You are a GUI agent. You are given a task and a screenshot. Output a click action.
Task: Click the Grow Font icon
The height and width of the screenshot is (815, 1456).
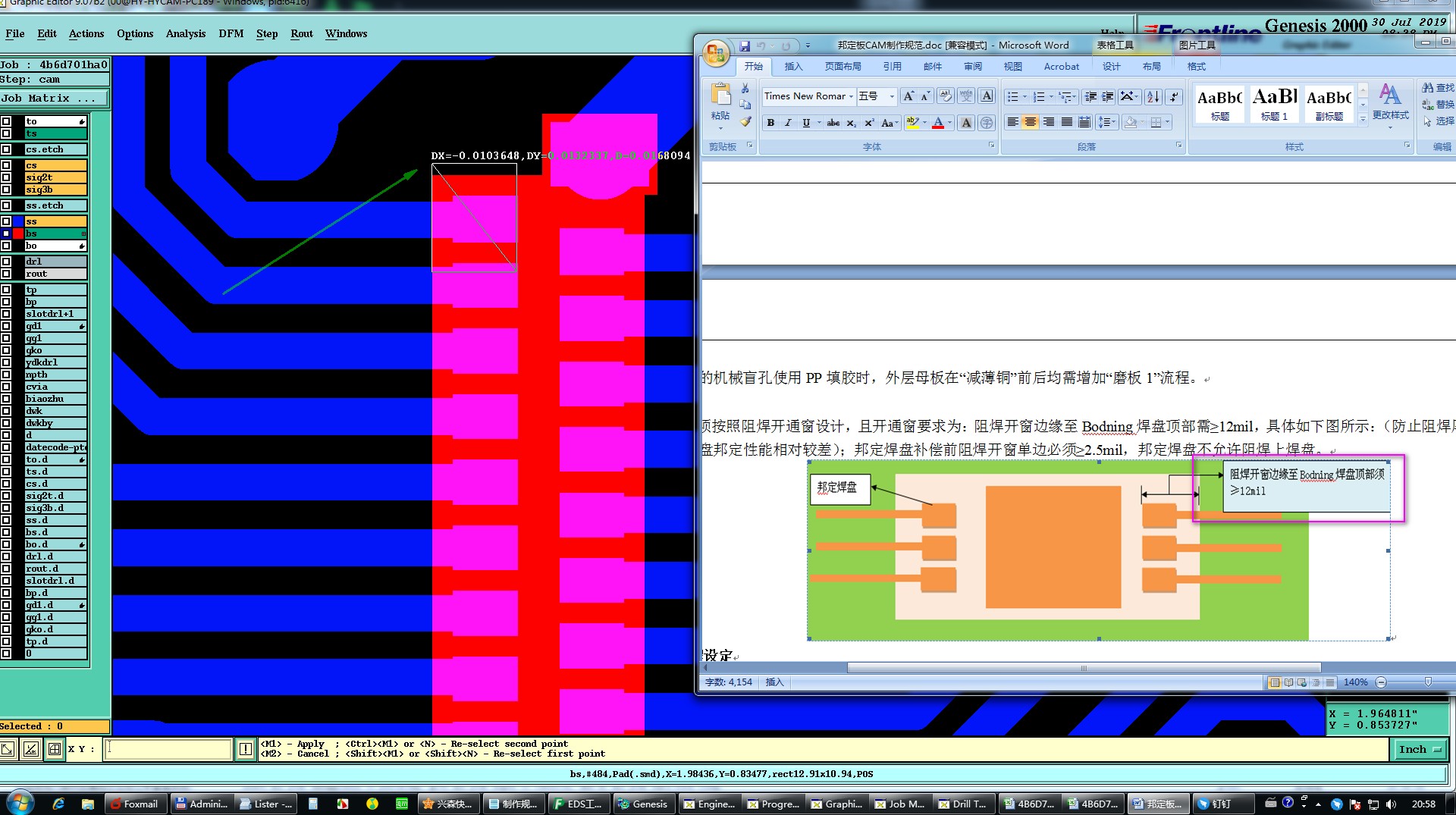coord(908,96)
